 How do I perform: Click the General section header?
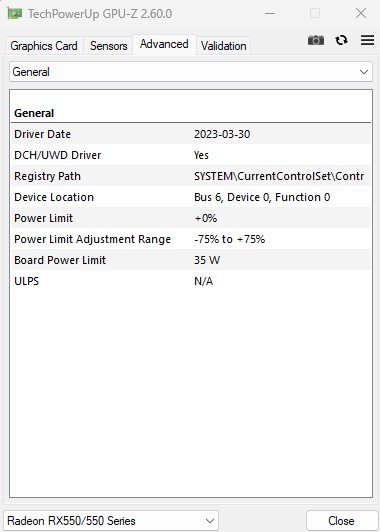tap(34, 113)
